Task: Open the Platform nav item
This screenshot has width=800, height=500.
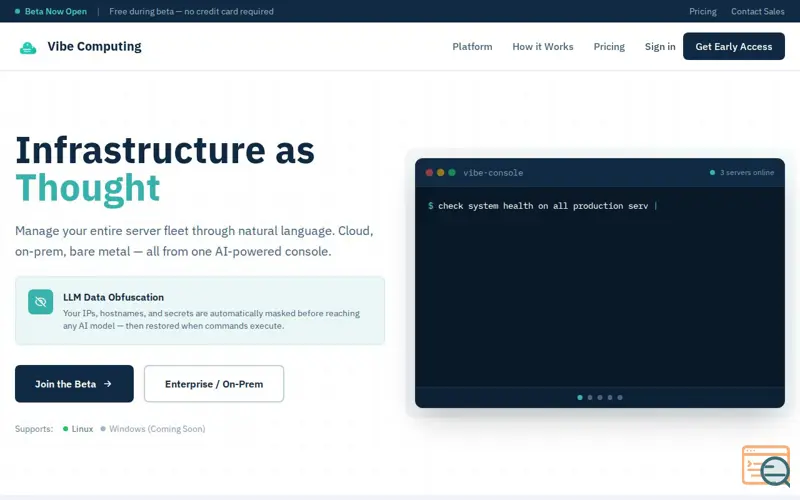Action: pyautogui.click(x=472, y=46)
